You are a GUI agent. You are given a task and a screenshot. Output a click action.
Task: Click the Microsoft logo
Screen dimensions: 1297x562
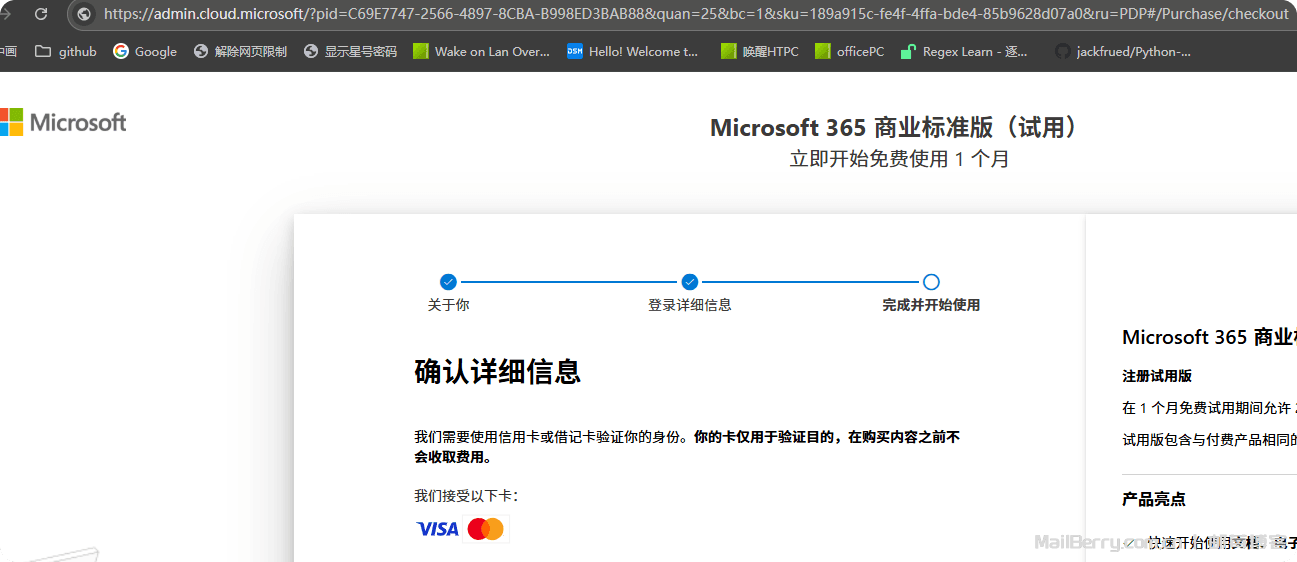[x=63, y=122]
